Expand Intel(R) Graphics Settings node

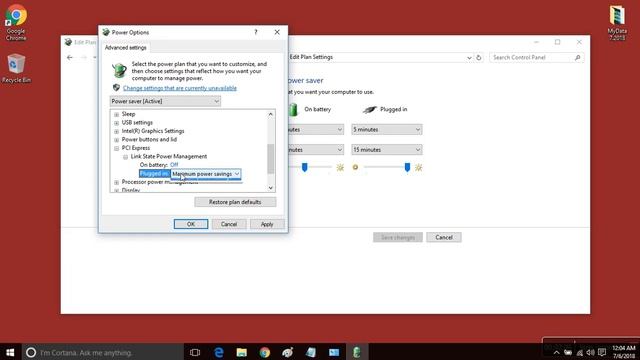[116, 131]
